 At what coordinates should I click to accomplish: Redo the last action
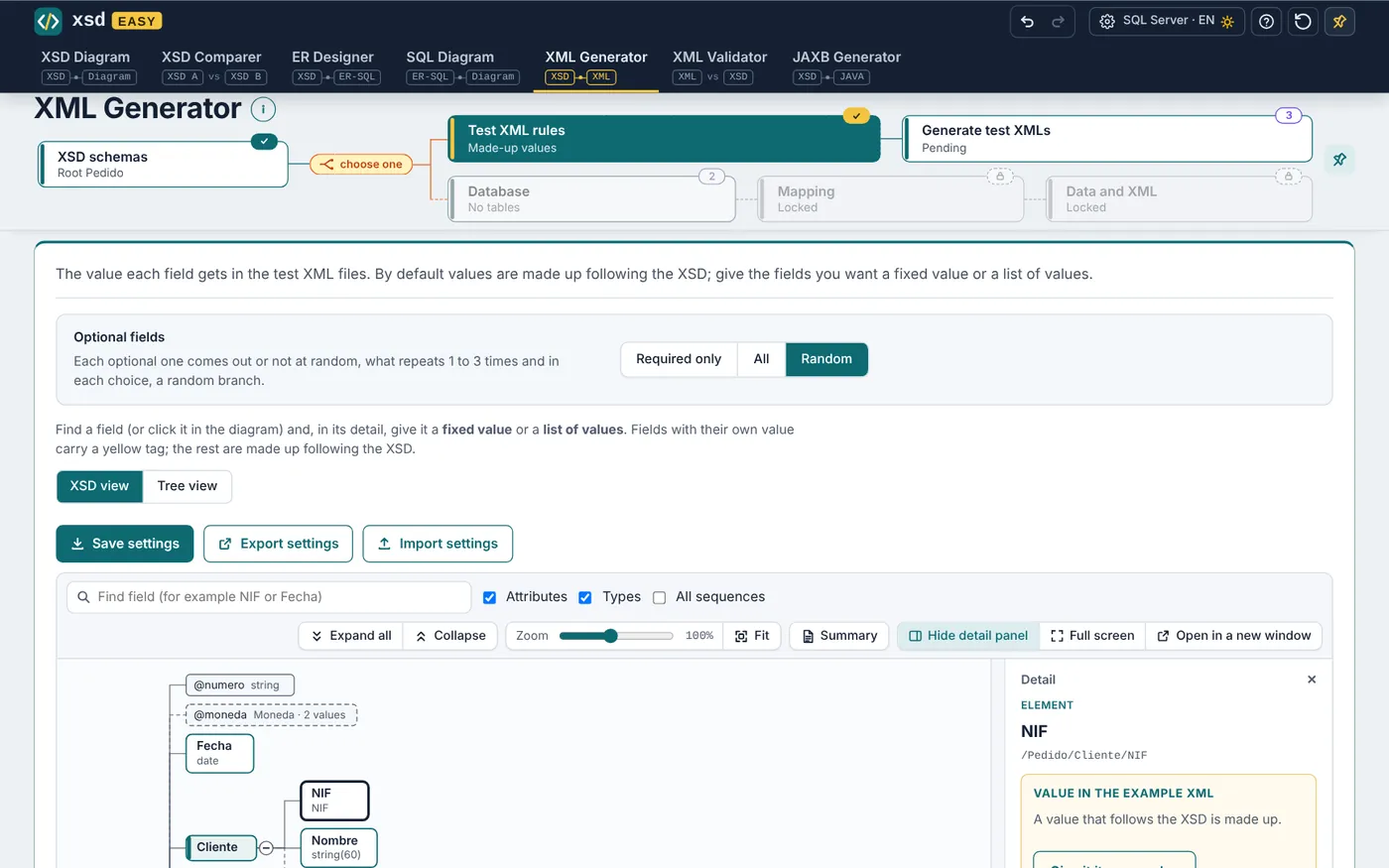(1059, 22)
